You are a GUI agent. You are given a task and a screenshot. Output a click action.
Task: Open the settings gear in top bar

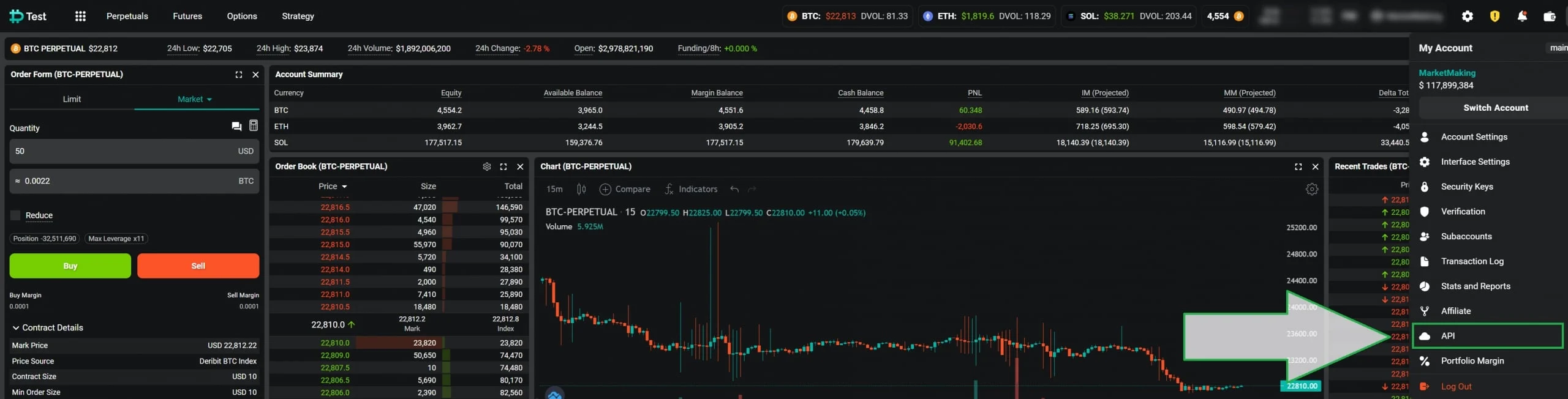[x=1468, y=17]
